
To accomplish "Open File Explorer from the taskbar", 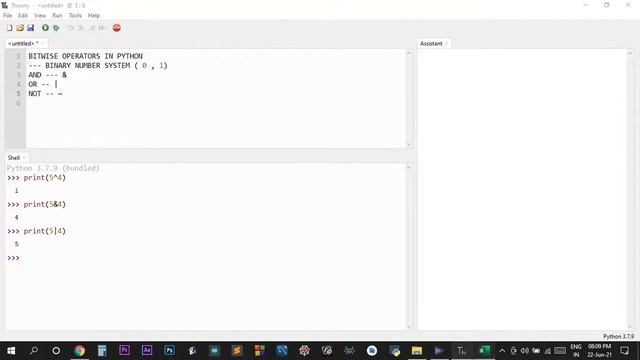I will 417,351.
